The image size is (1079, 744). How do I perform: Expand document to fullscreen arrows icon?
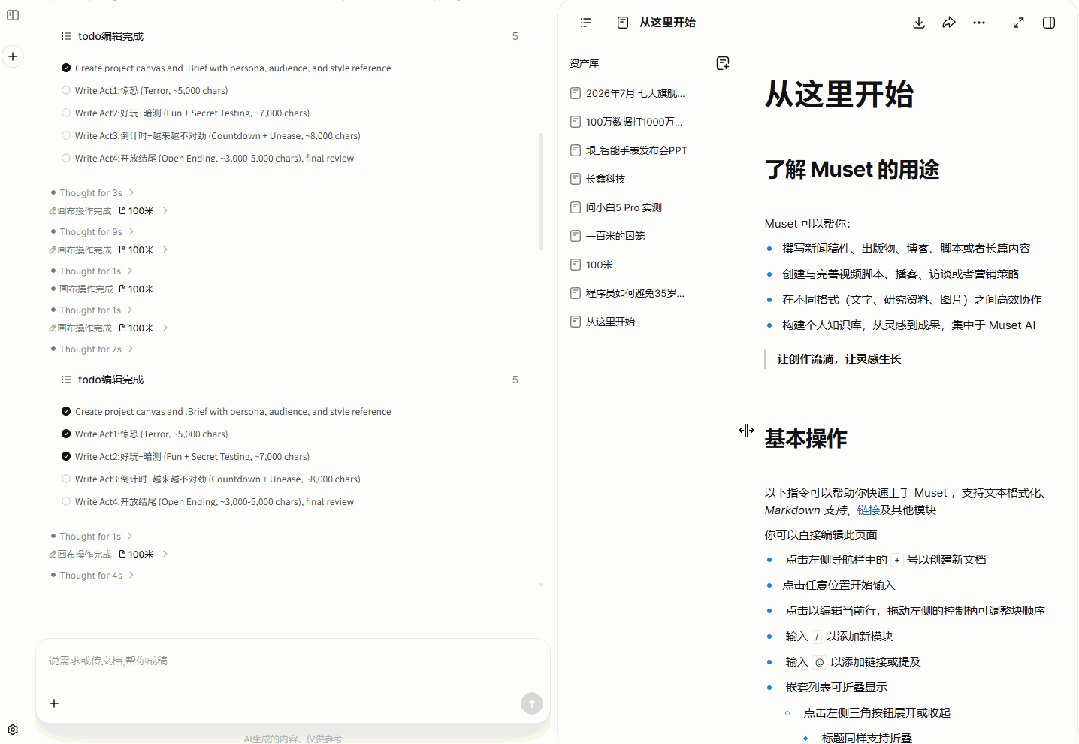pos(1018,23)
